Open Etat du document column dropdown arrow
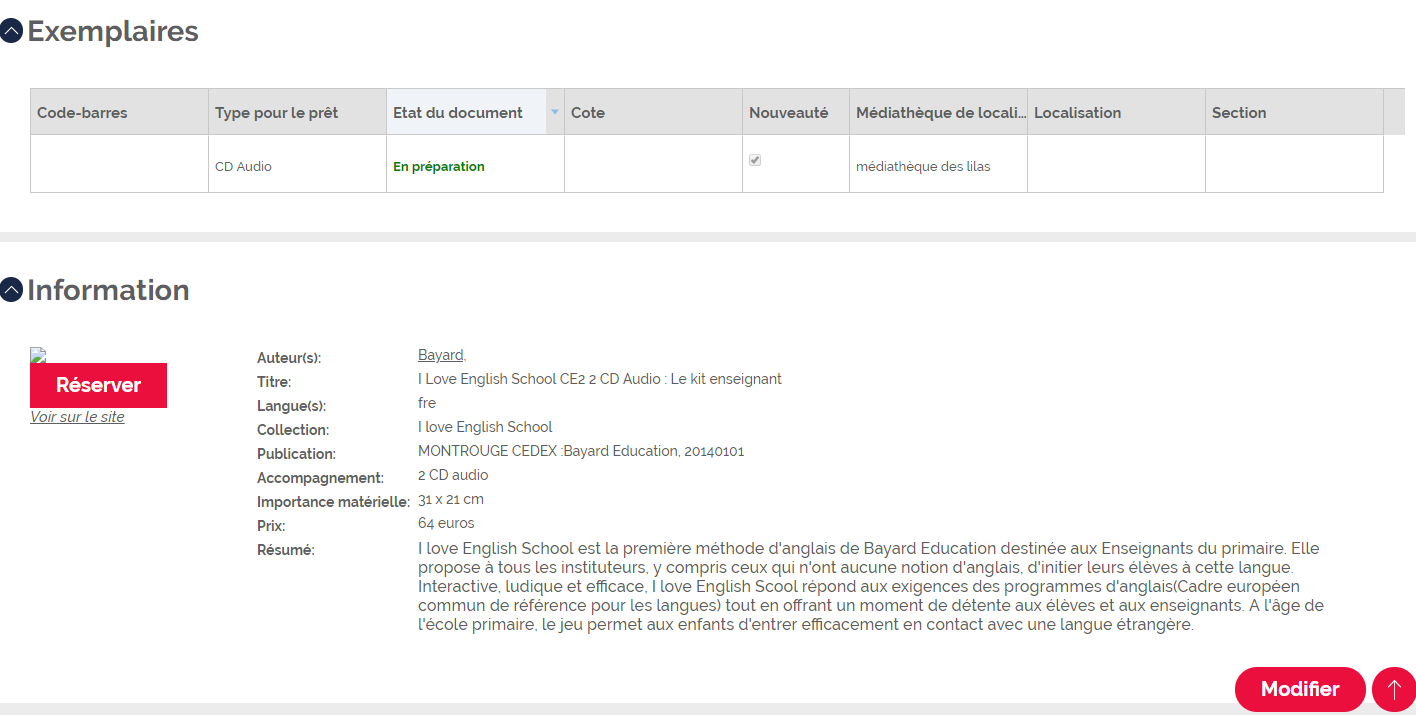1416x715 pixels. [x=555, y=112]
